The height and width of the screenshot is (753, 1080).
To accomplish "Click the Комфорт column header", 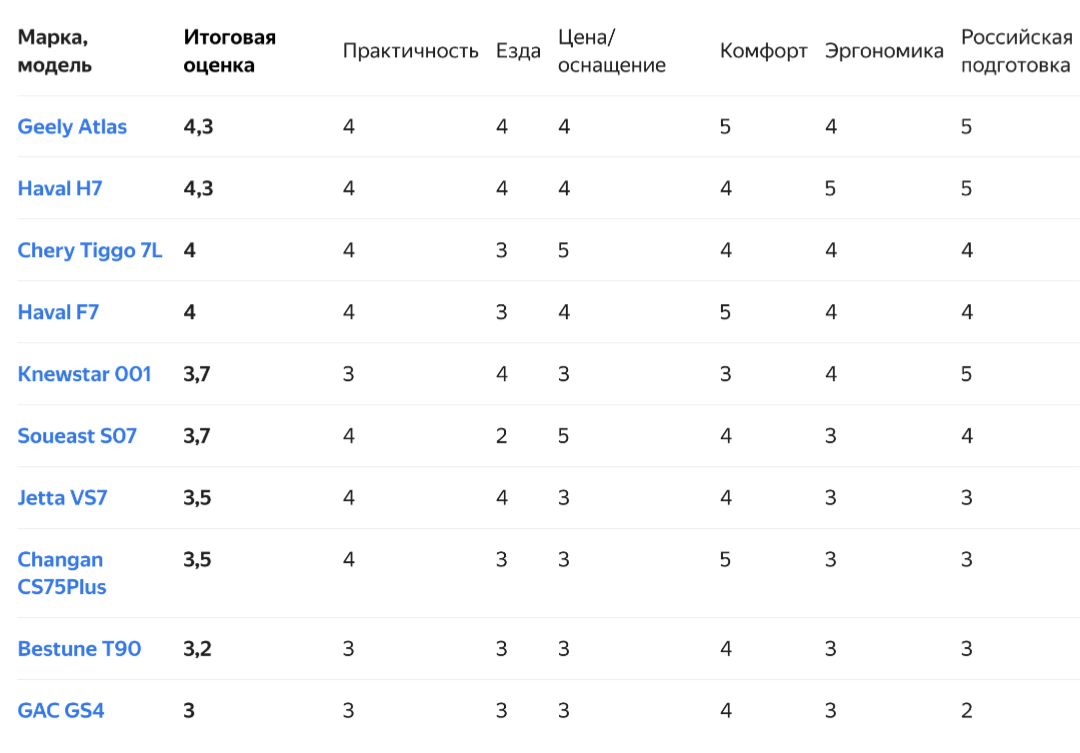I will [x=764, y=51].
